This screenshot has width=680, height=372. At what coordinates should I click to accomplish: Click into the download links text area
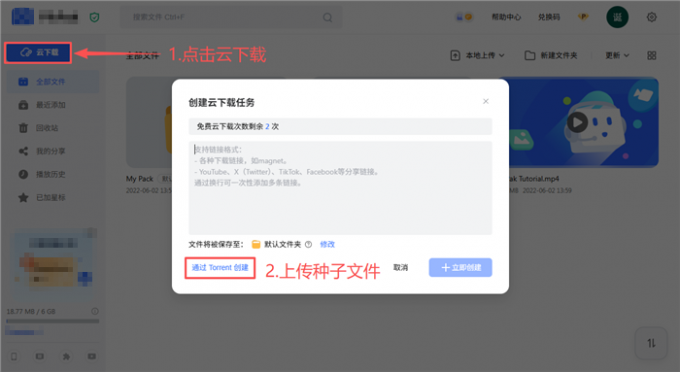pos(340,187)
